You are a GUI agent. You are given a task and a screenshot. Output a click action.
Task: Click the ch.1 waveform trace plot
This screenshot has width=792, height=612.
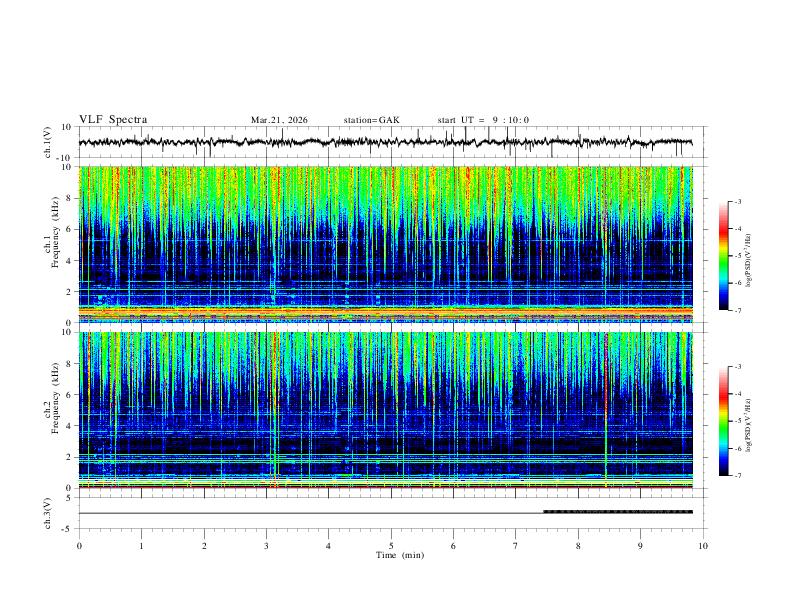coord(385,142)
